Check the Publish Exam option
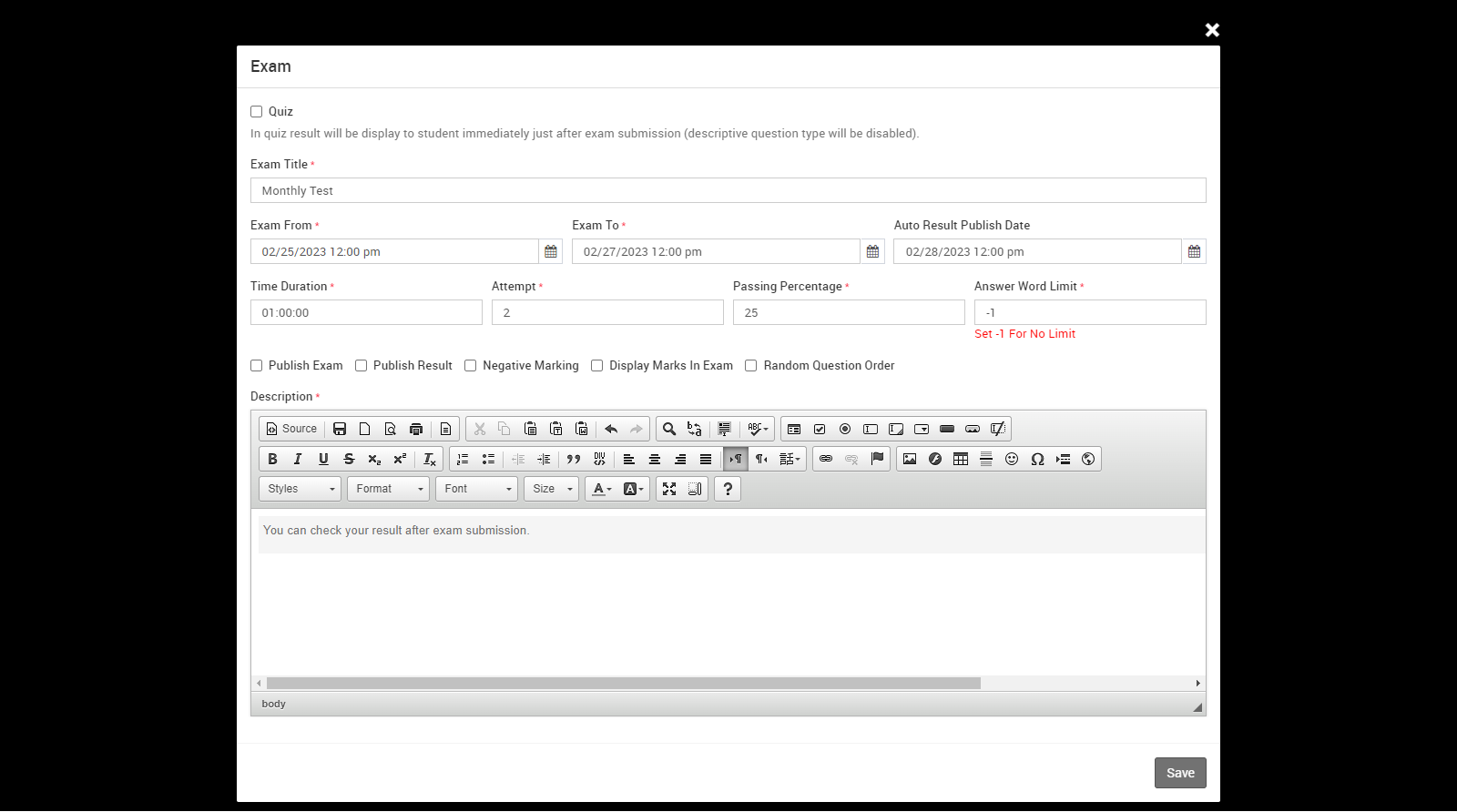 click(257, 366)
